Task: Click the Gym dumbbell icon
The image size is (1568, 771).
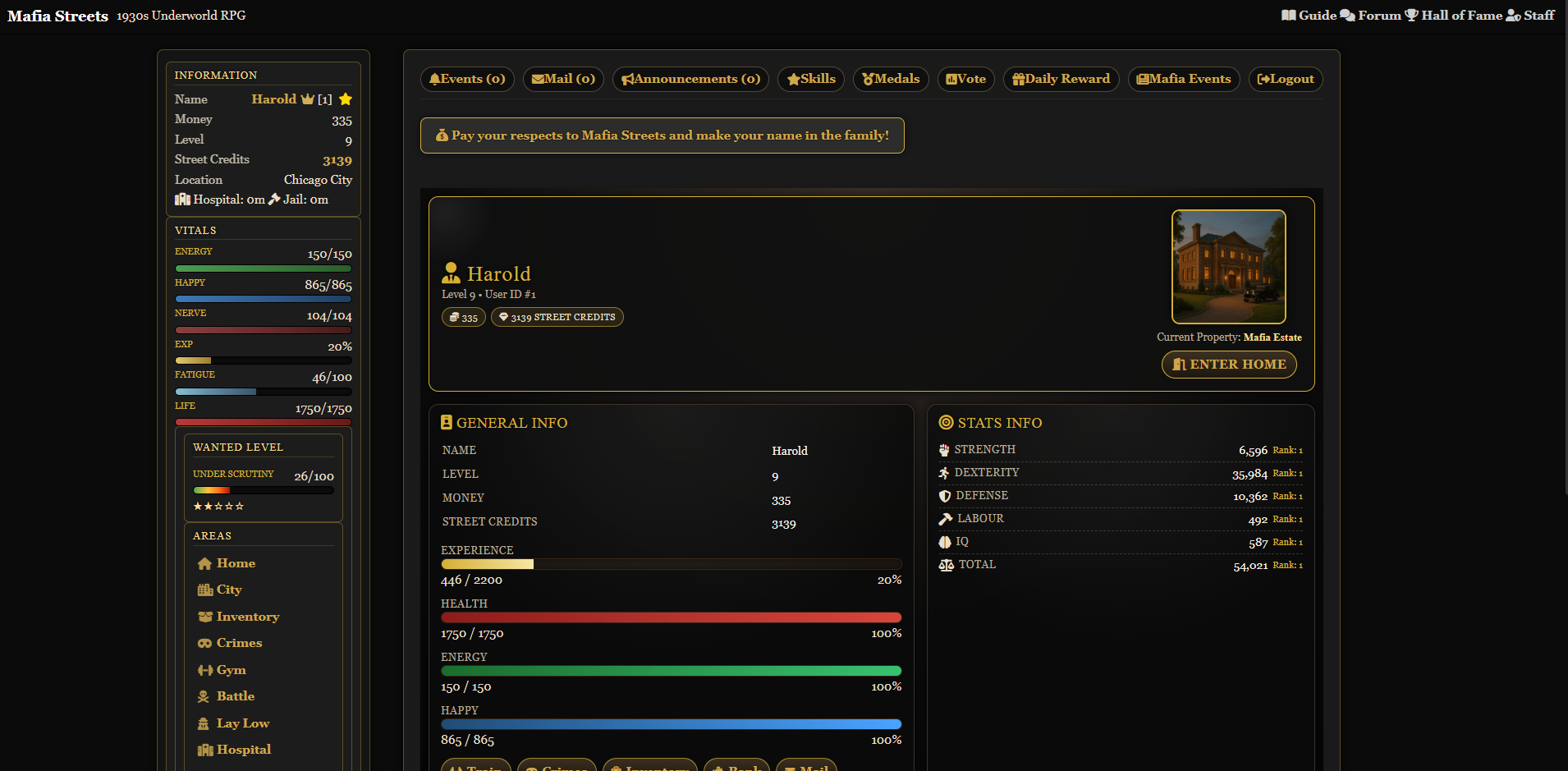Action: pyautogui.click(x=204, y=671)
